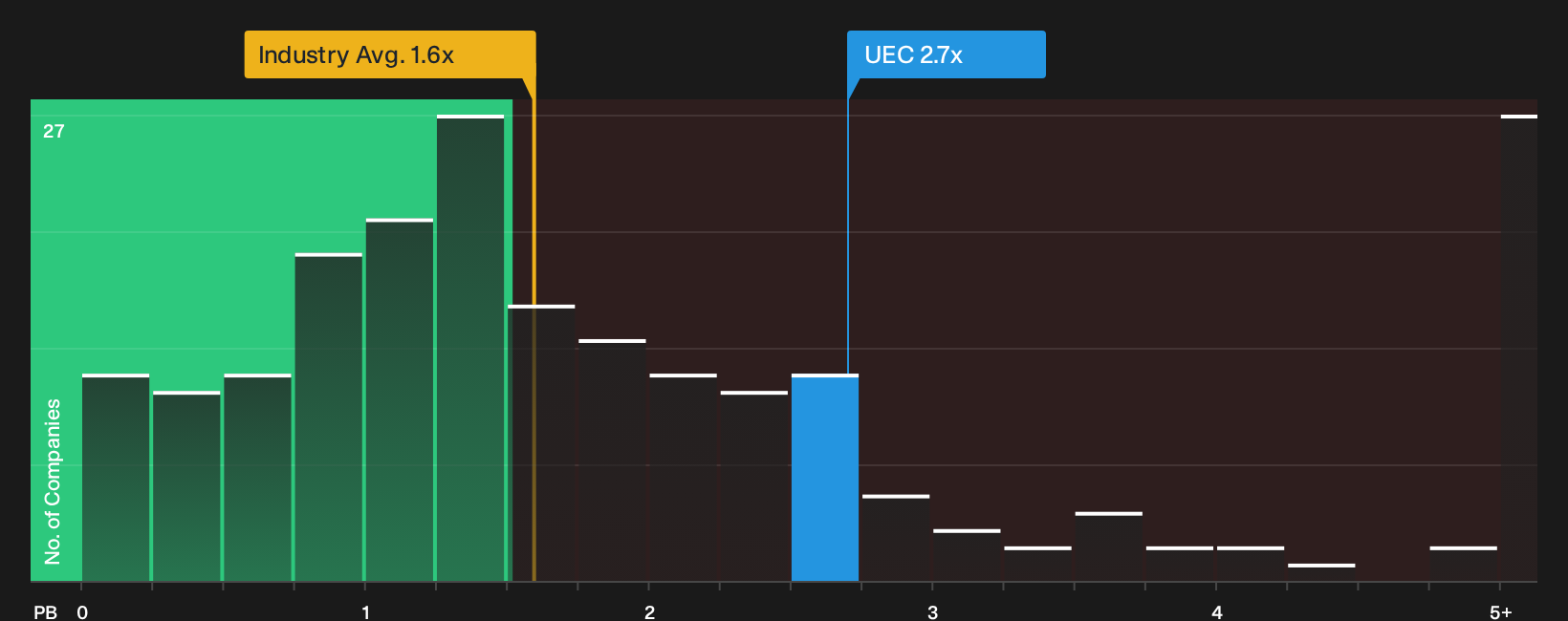1568x621 pixels.
Task: Click the x-axis tick label 3
Action: tap(932, 612)
